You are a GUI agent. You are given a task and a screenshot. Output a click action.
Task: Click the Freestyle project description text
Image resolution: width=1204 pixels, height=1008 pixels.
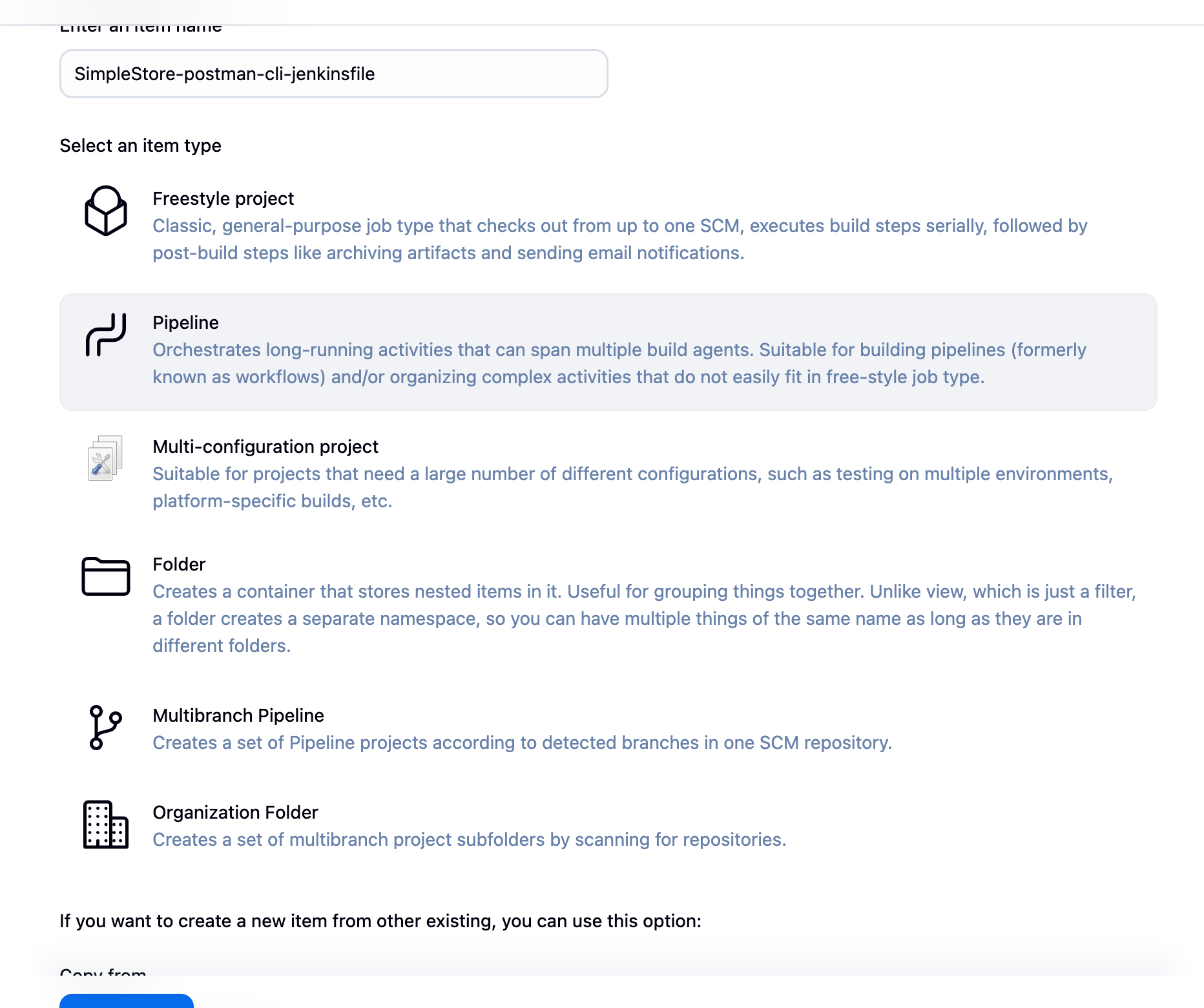click(620, 239)
